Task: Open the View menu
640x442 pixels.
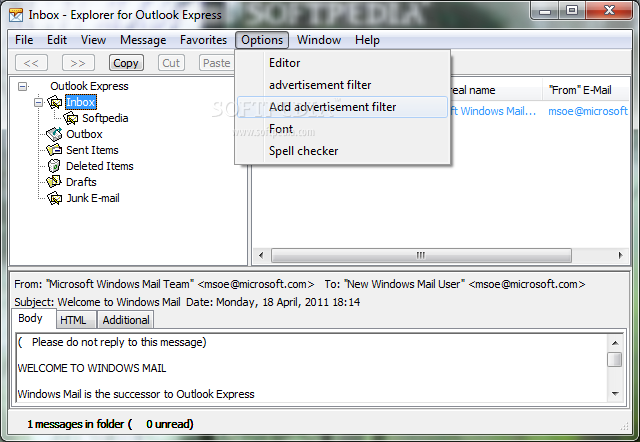Action: click(x=93, y=40)
